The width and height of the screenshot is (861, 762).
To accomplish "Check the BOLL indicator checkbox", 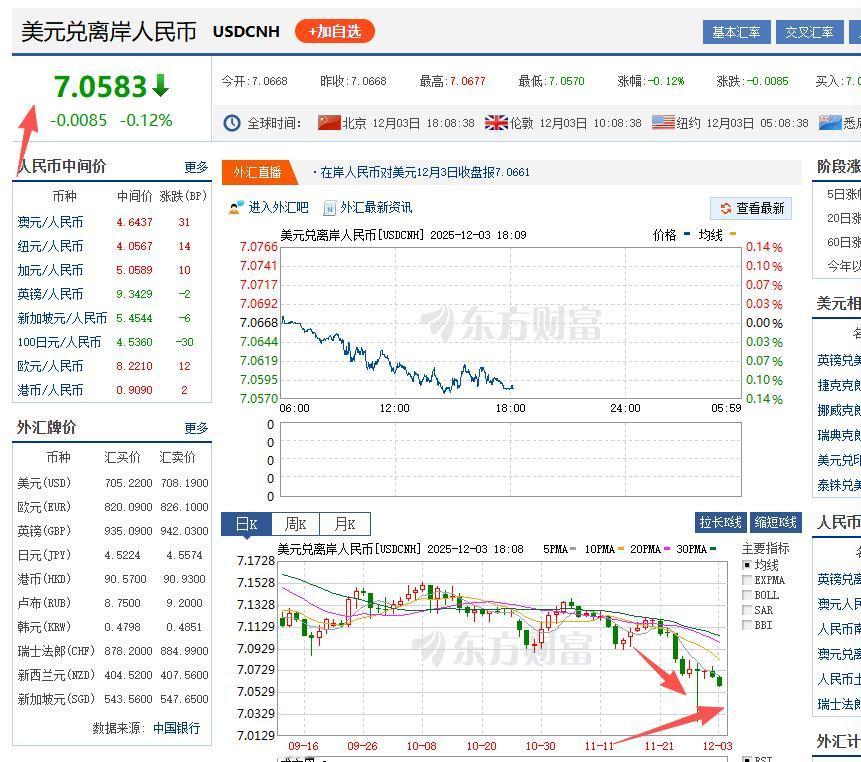I will (746, 594).
